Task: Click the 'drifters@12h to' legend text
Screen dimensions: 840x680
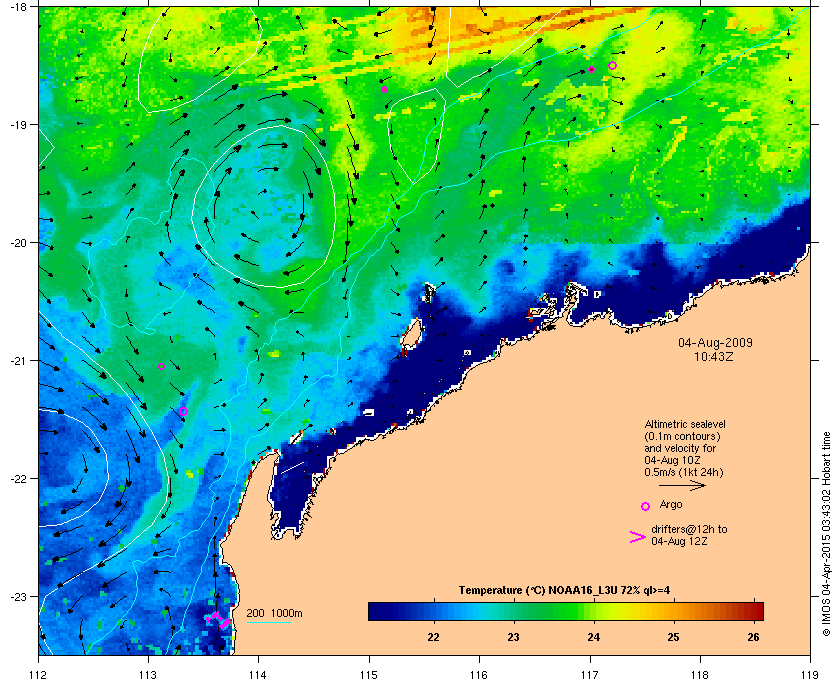Action: [x=689, y=529]
